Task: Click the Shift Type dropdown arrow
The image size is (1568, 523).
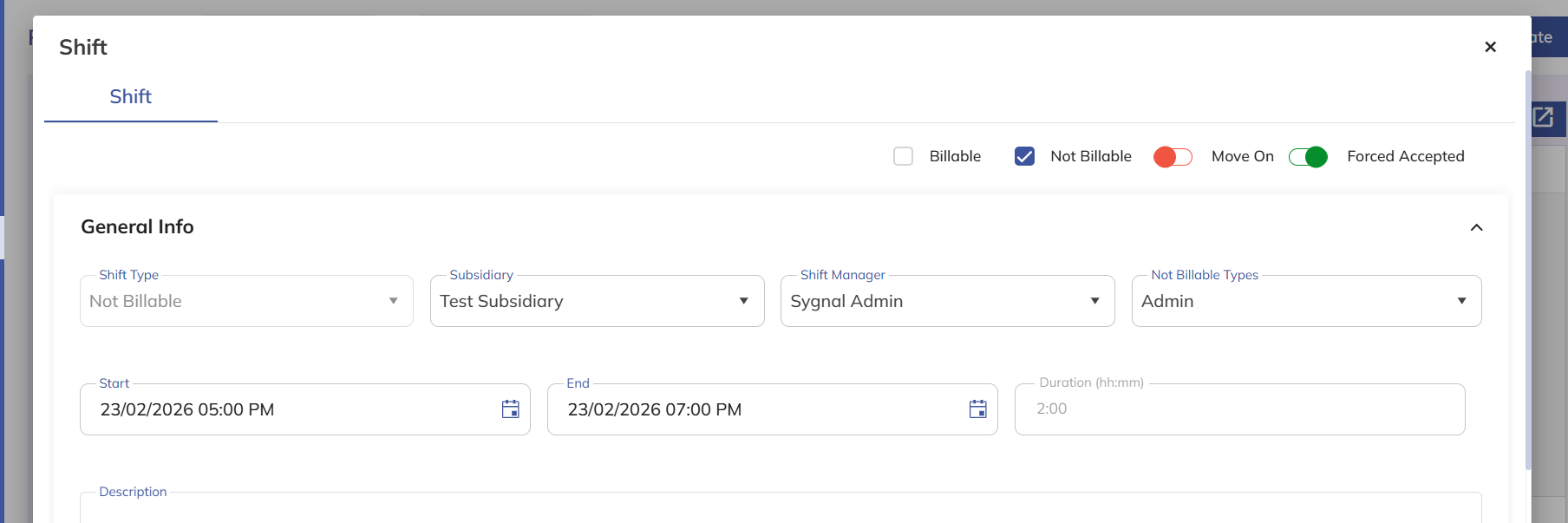Action: [393, 301]
